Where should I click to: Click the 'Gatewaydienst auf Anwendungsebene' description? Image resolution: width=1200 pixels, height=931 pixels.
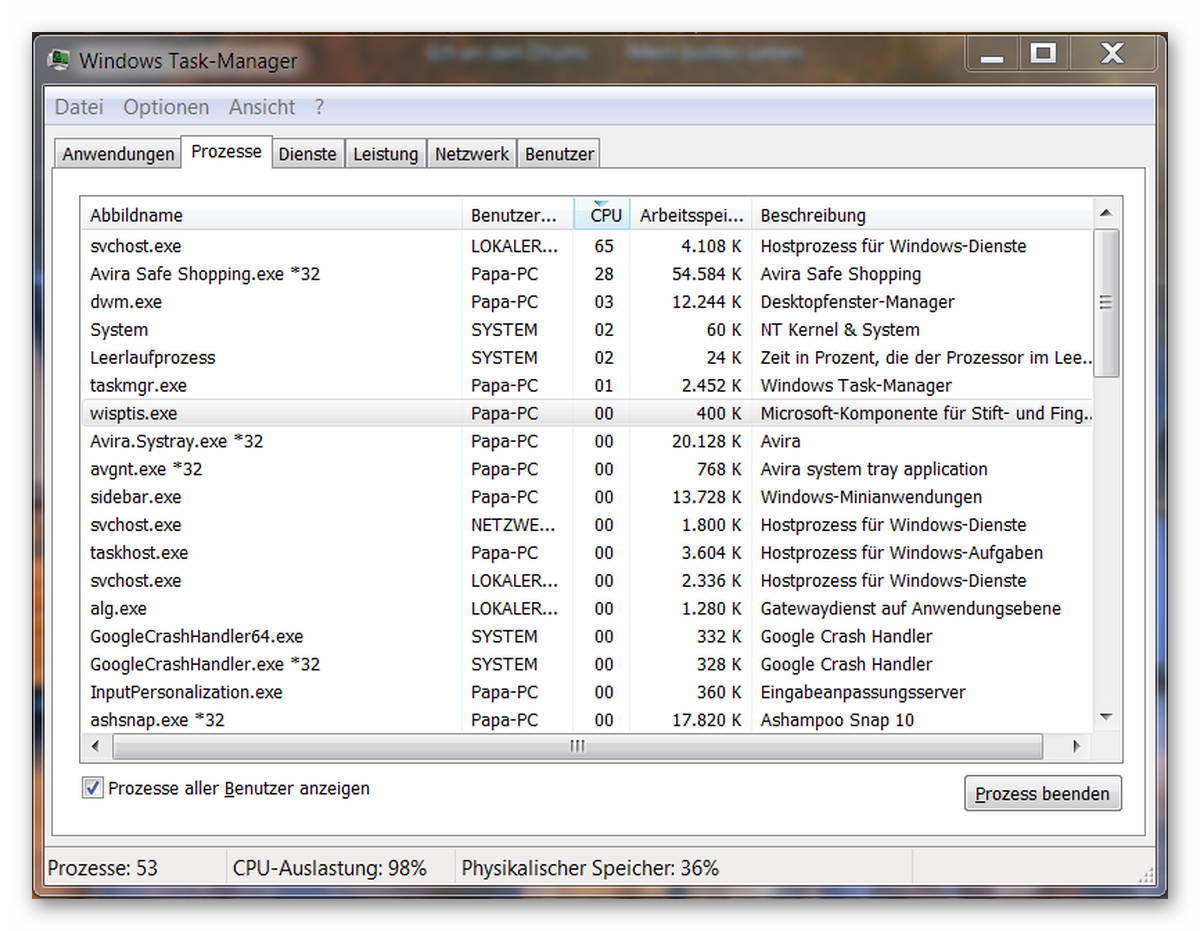point(911,609)
